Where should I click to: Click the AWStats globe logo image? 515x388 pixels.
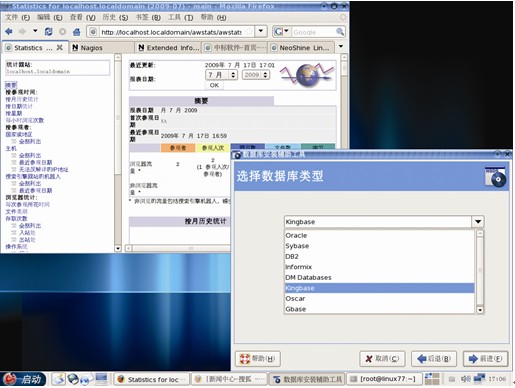[x=307, y=75]
